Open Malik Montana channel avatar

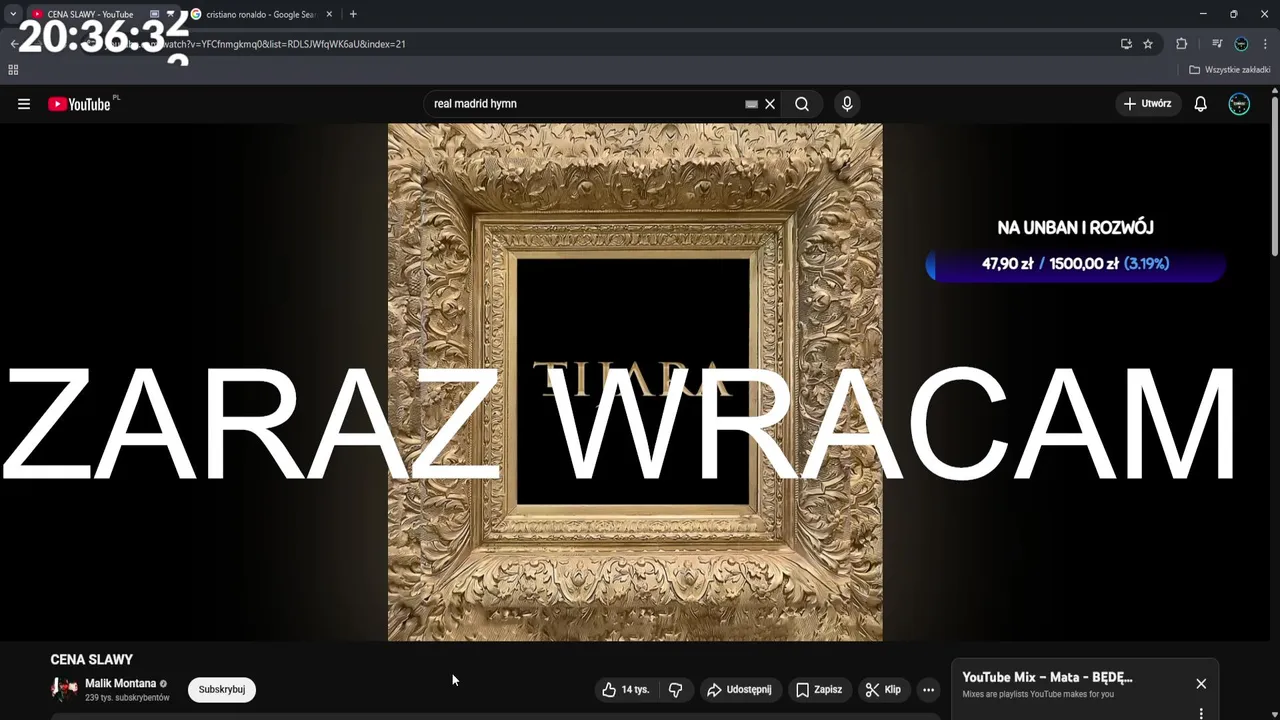pyautogui.click(x=65, y=689)
